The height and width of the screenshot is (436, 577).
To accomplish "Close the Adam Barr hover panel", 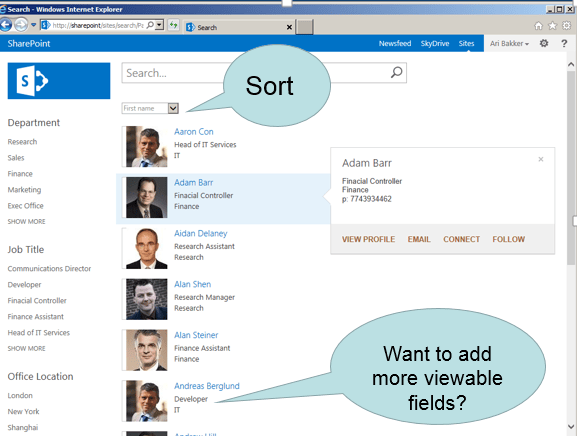I will pyautogui.click(x=541, y=159).
